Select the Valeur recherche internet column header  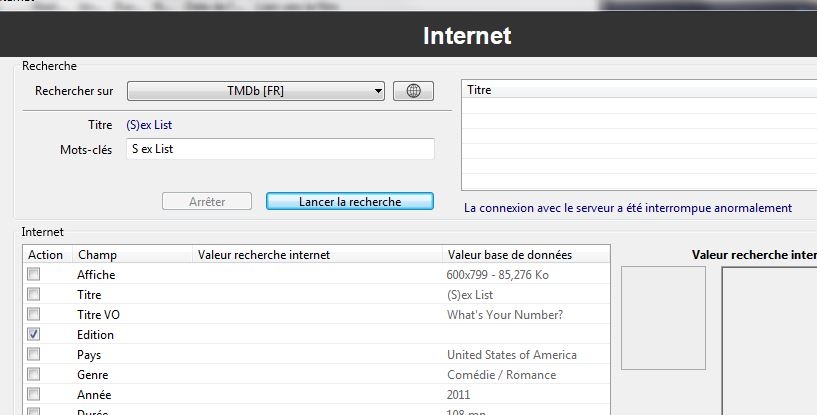315,255
